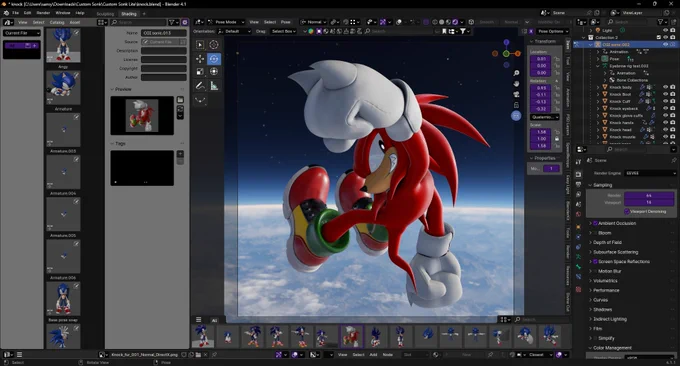Adjust the Render samples slider field

click(649, 196)
